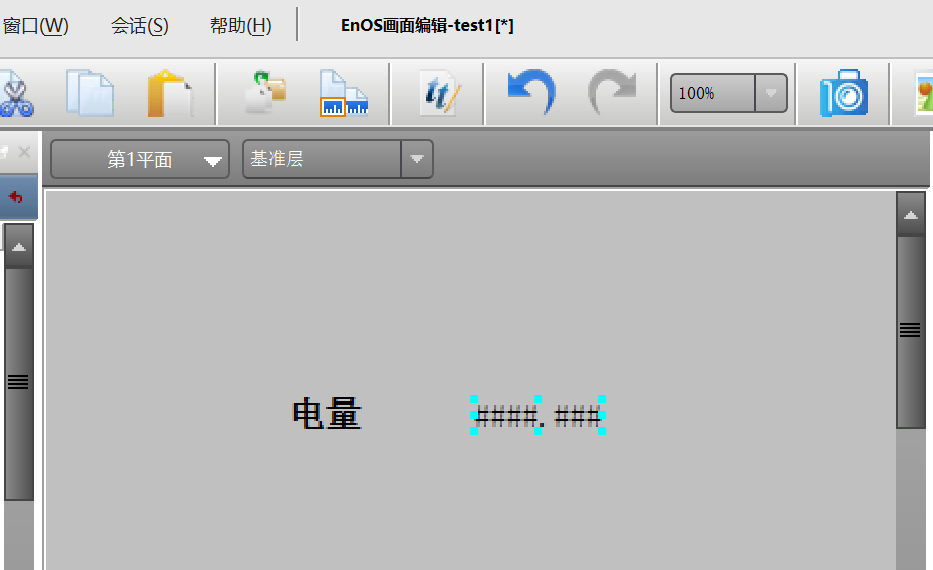
Task: Click the canvas vertical scrollbar up arrow
Action: (x=910, y=215)
